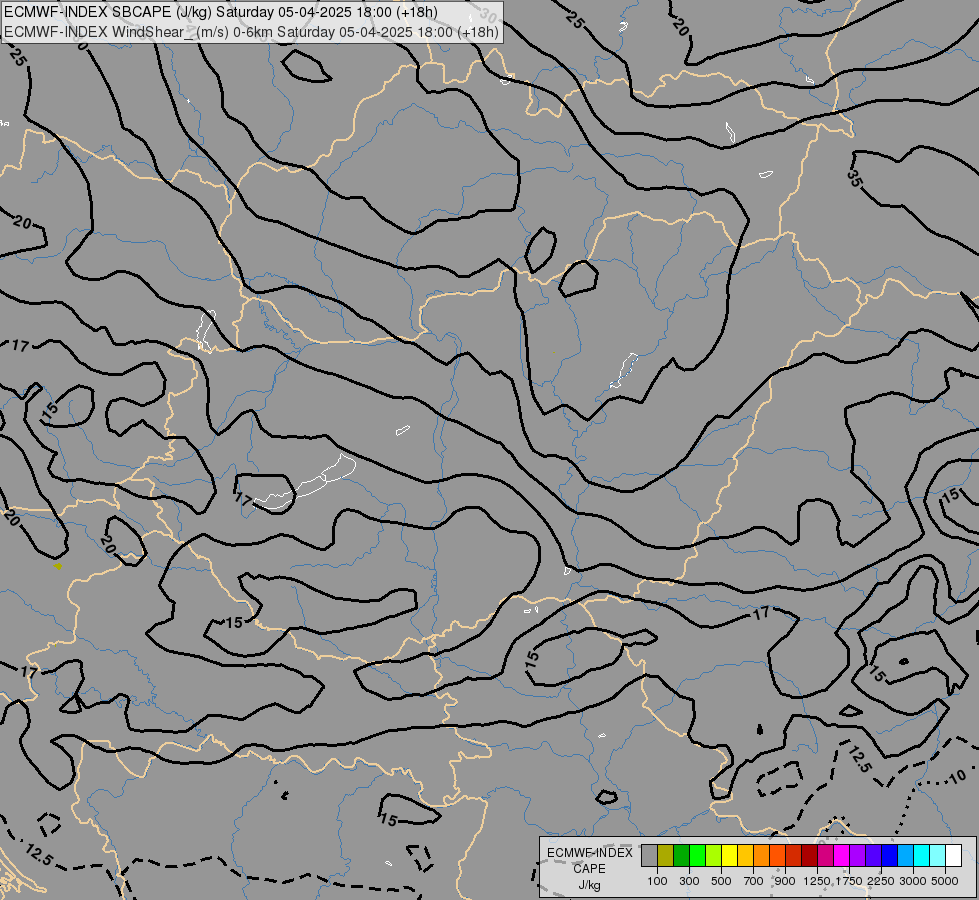
Task: Select the purple 1750–2000 legend swatch
Action: click(x=857, y=855)
